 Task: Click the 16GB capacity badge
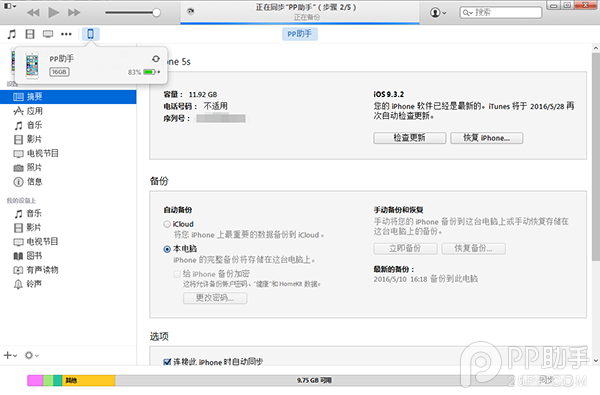[x=59, y=72]
